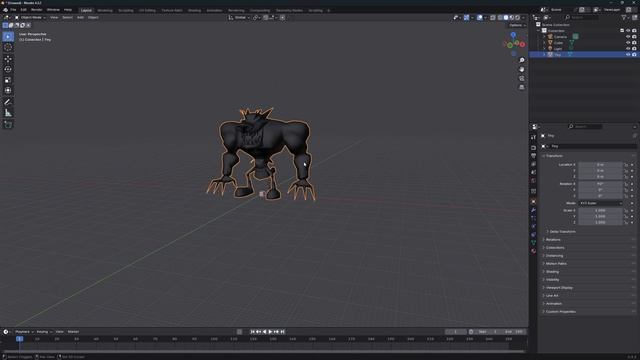The image size is (640, 360).
Task: Switch perspective/orthographic grid icon in viewport
Action: click(x=522, y=87)
